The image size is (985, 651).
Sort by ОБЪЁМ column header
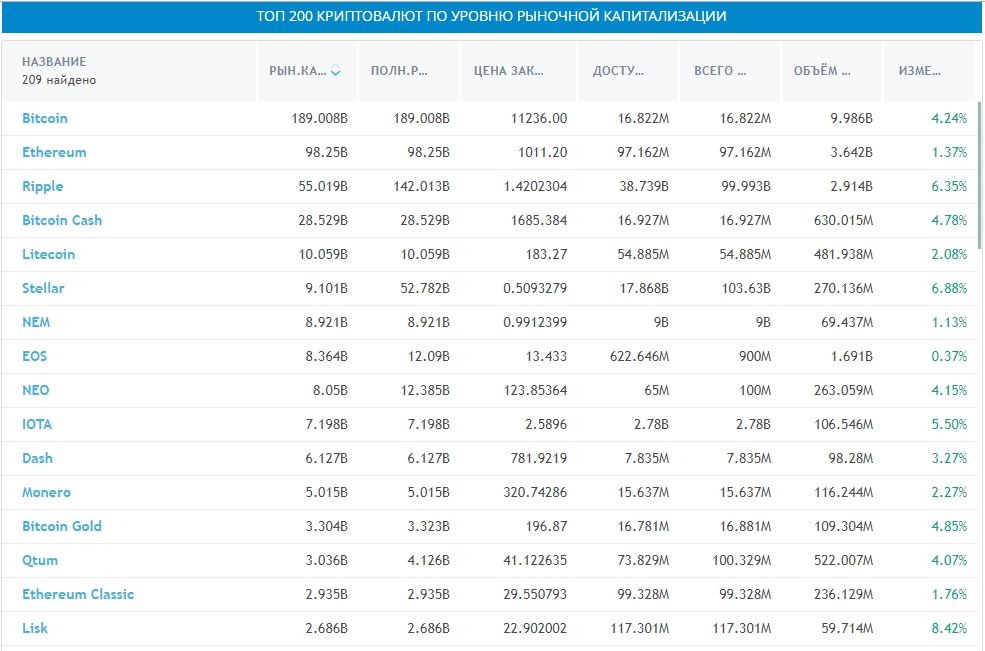[x=822, y=70]
